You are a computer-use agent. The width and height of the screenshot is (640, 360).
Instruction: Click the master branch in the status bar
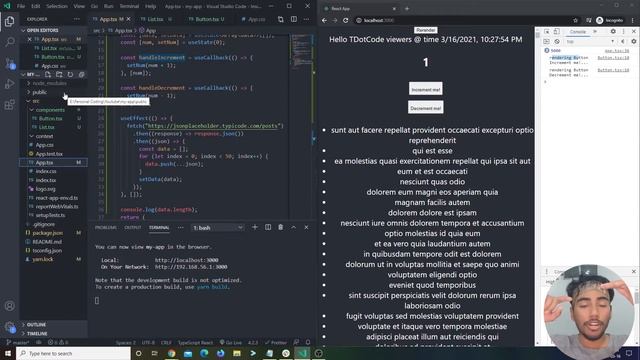pyautogui.click(x=18, y=342)
